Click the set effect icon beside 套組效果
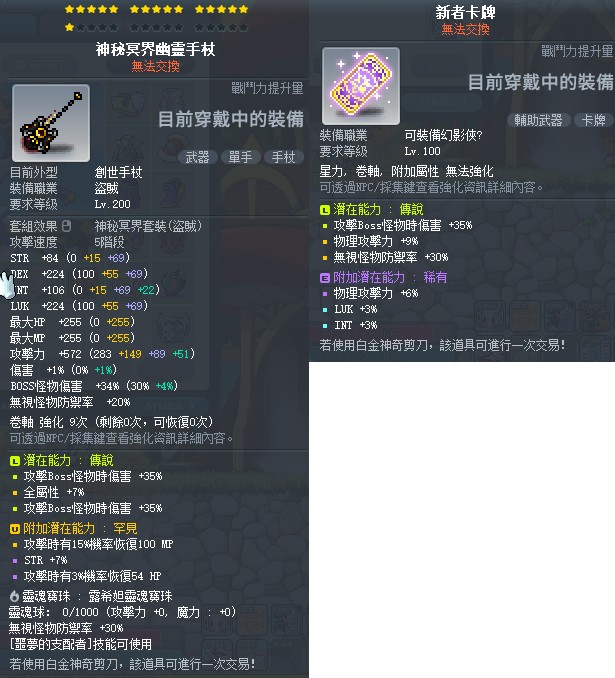The width and height of the screenshot is (615, 678). (66, 226)
